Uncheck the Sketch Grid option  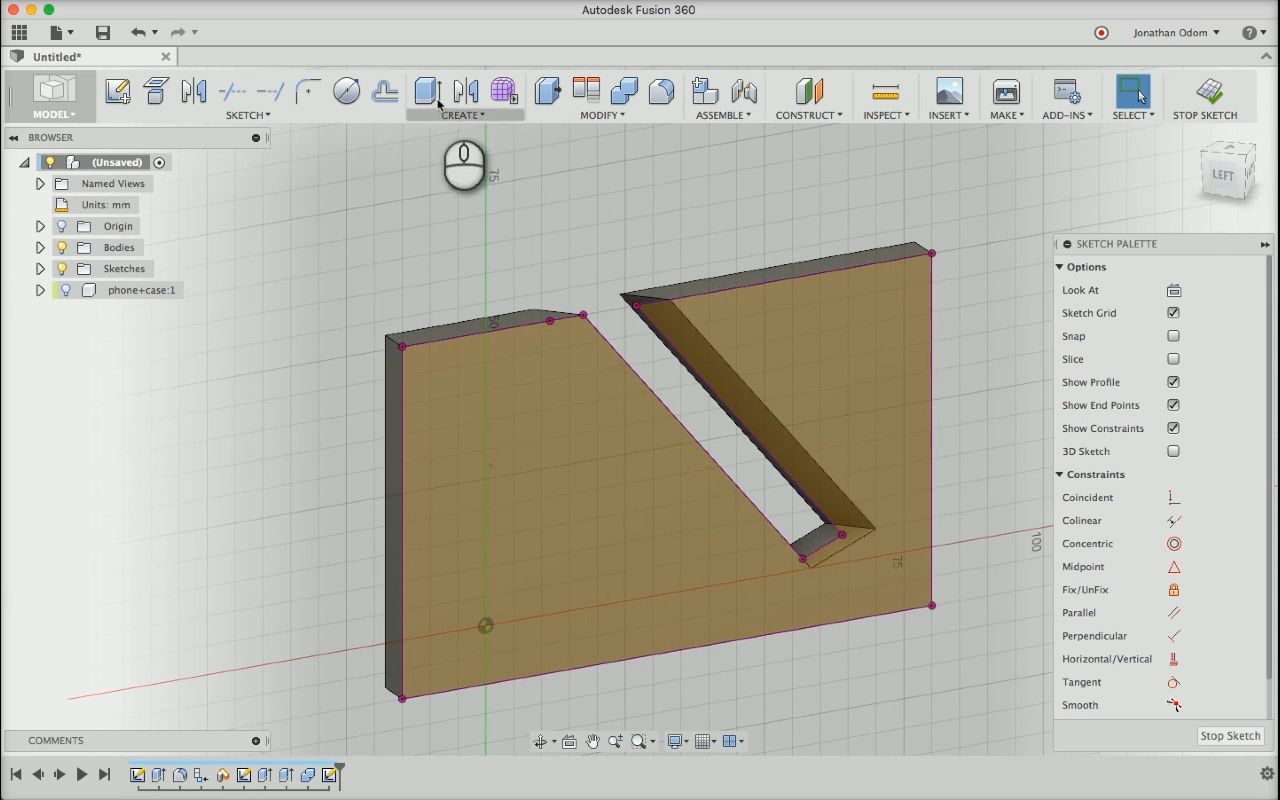[1173, 313]
